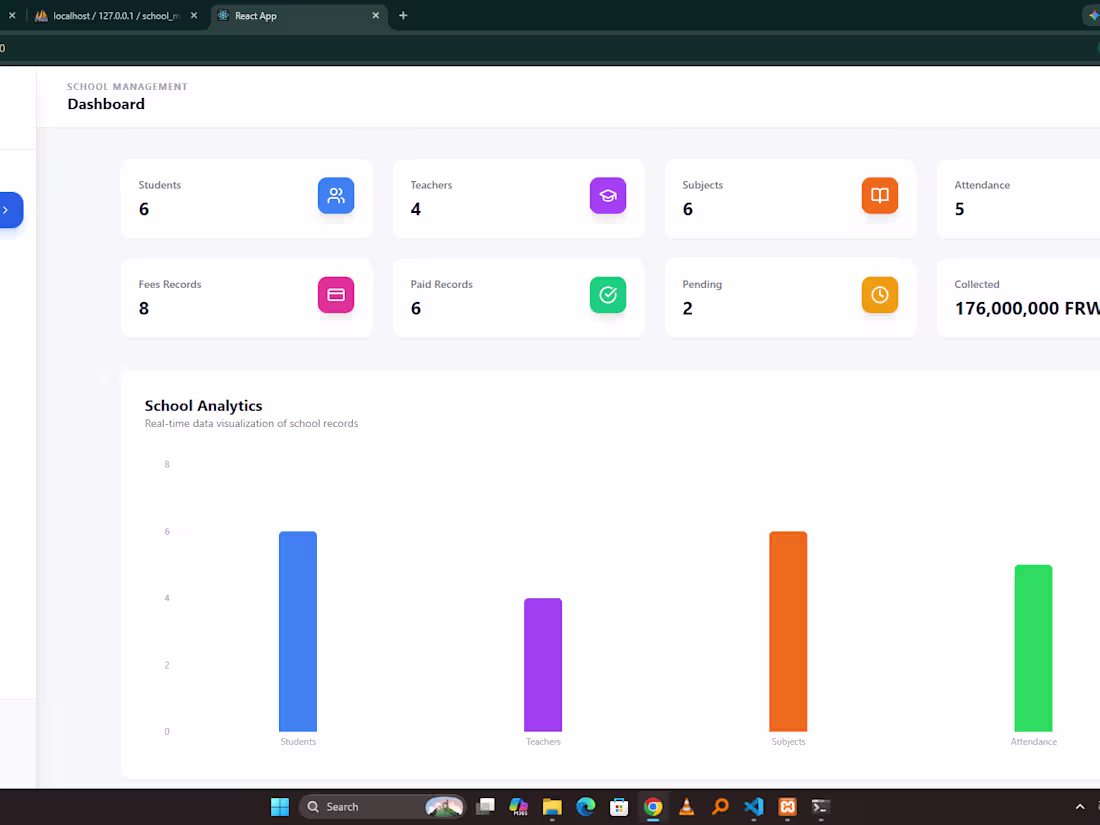Screen dimensions: 1100x825
Task: Click the green Paid Records checkmark icon
Action: pos(608,295)
